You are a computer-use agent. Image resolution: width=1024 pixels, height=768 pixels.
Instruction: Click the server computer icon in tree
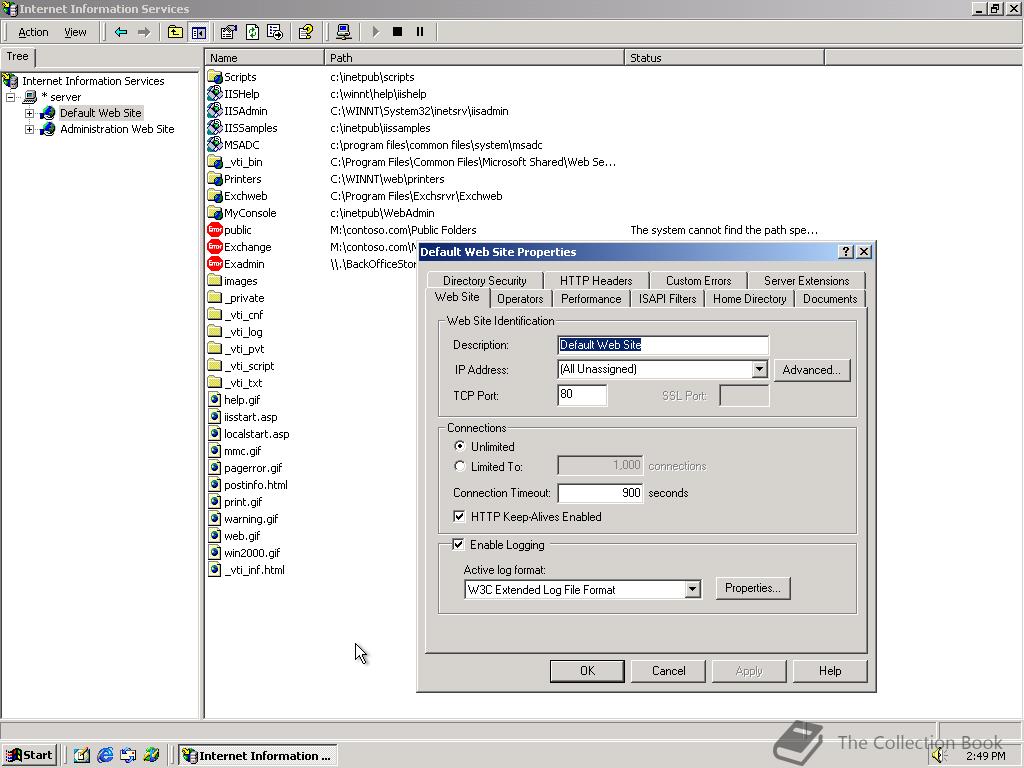click(31, 97)
